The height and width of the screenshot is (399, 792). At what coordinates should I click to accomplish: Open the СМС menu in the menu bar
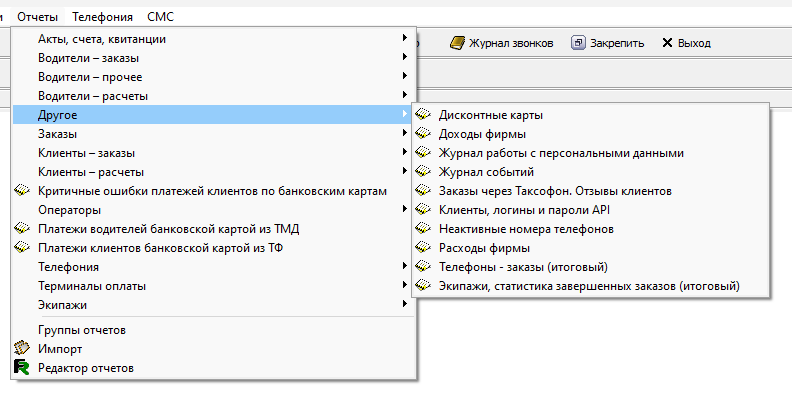click(161, 17)
